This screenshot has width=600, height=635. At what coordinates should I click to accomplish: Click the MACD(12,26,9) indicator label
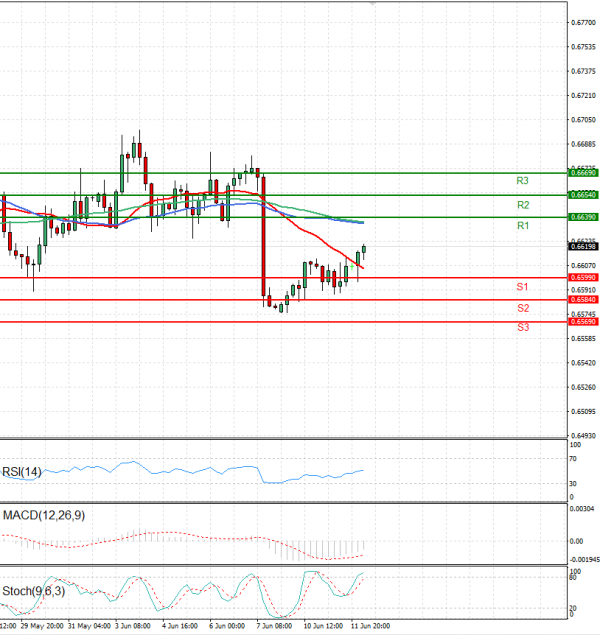[x=44, y=515]
